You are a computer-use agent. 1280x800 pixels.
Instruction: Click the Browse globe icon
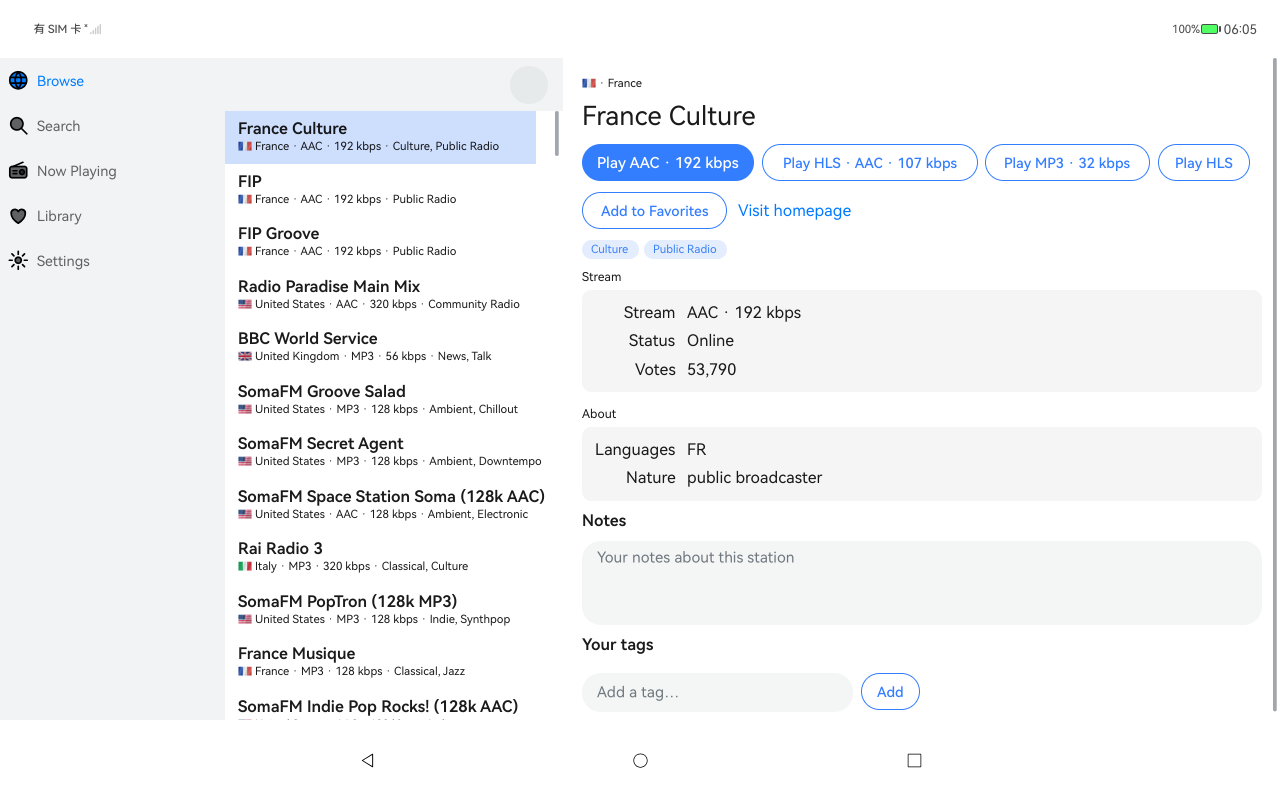pyautogui.click(x=18, y=81)
